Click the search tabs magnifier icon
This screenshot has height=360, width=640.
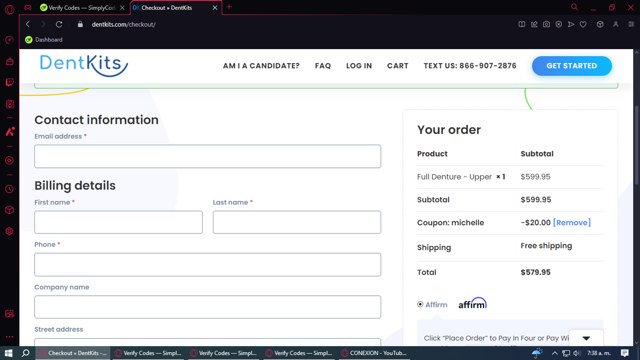(x=574, y=7)
